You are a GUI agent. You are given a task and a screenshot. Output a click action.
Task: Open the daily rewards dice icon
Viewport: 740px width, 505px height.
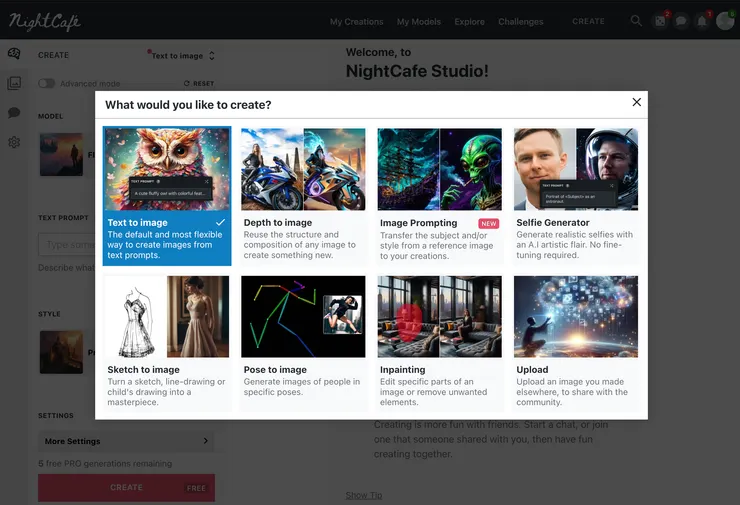pyautogui.click(x=660, y=21)
